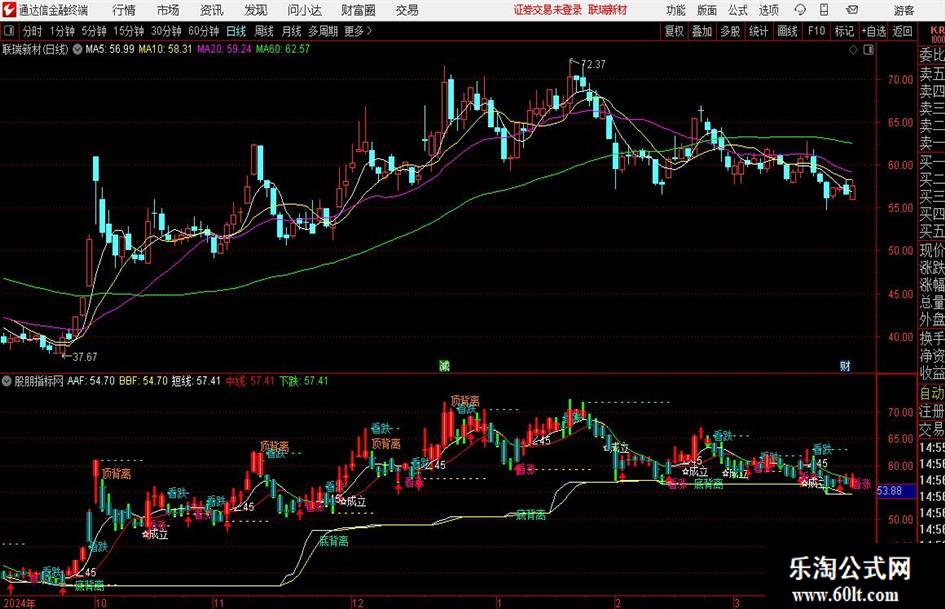This screenshot has height=609, width=945.
Task: Toggle the left sidebar panel icon
Action: pos(9,31)
